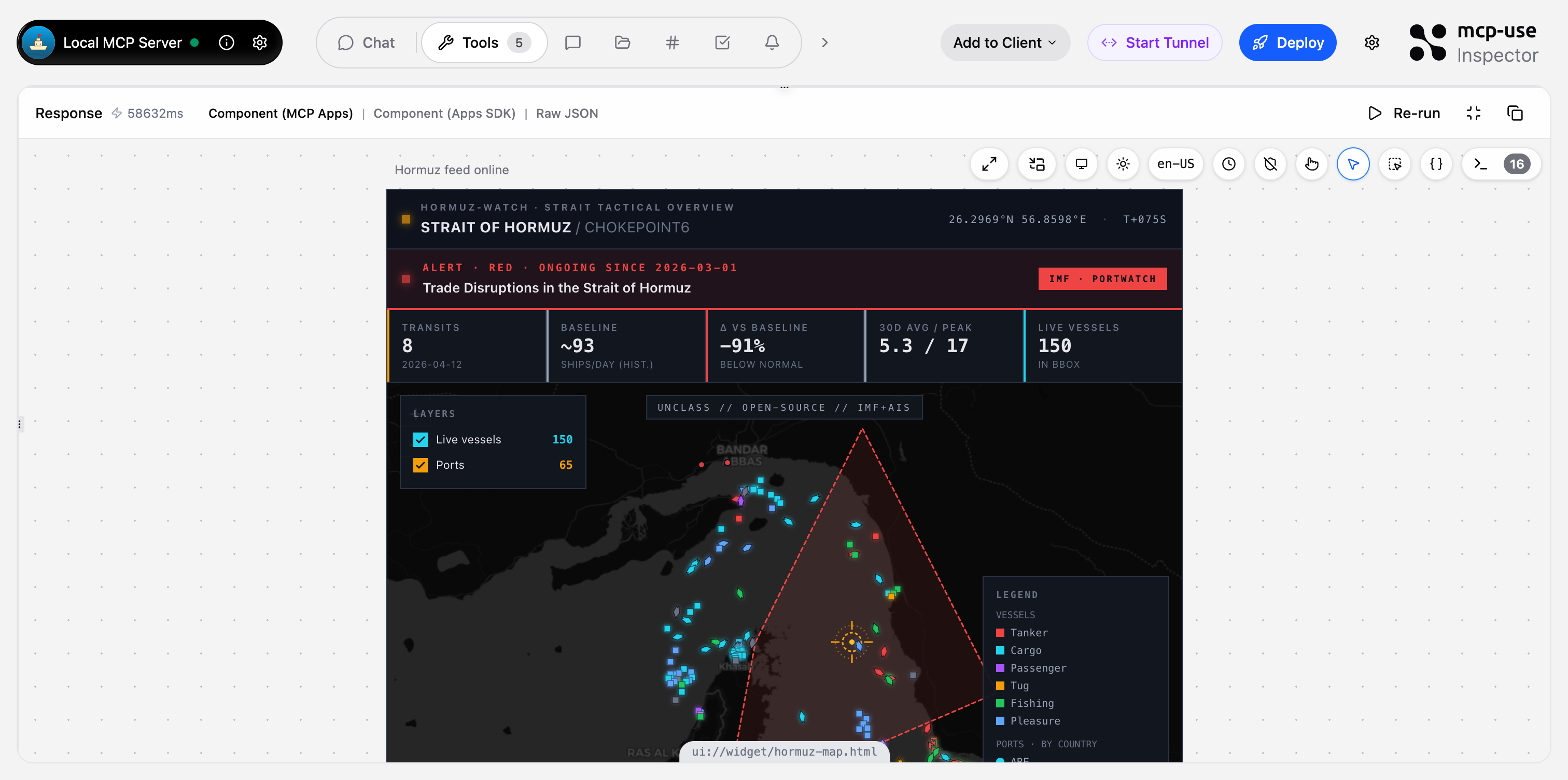The height and width of the screenshot is (780, 1568).
Task: Click the clock timezone icon
Action: [1228, 164]
